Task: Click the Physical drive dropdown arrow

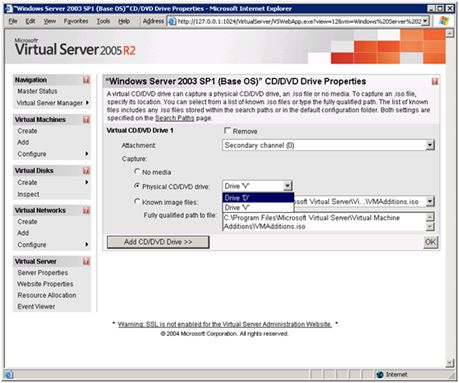Action: (288, 186)
